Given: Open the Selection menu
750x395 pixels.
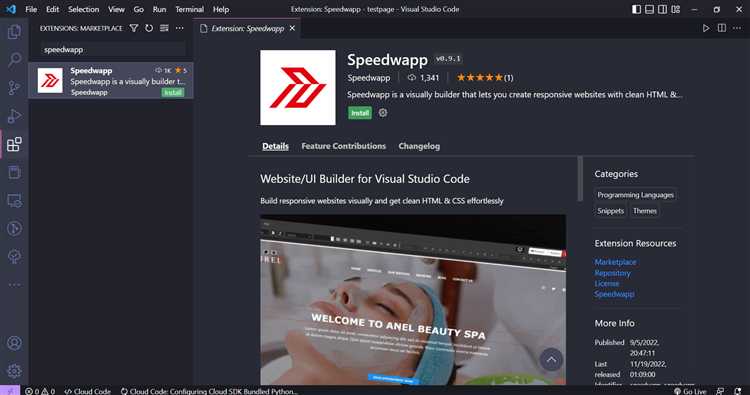Looking at the screenshot, I should click(x=83, y=9).
